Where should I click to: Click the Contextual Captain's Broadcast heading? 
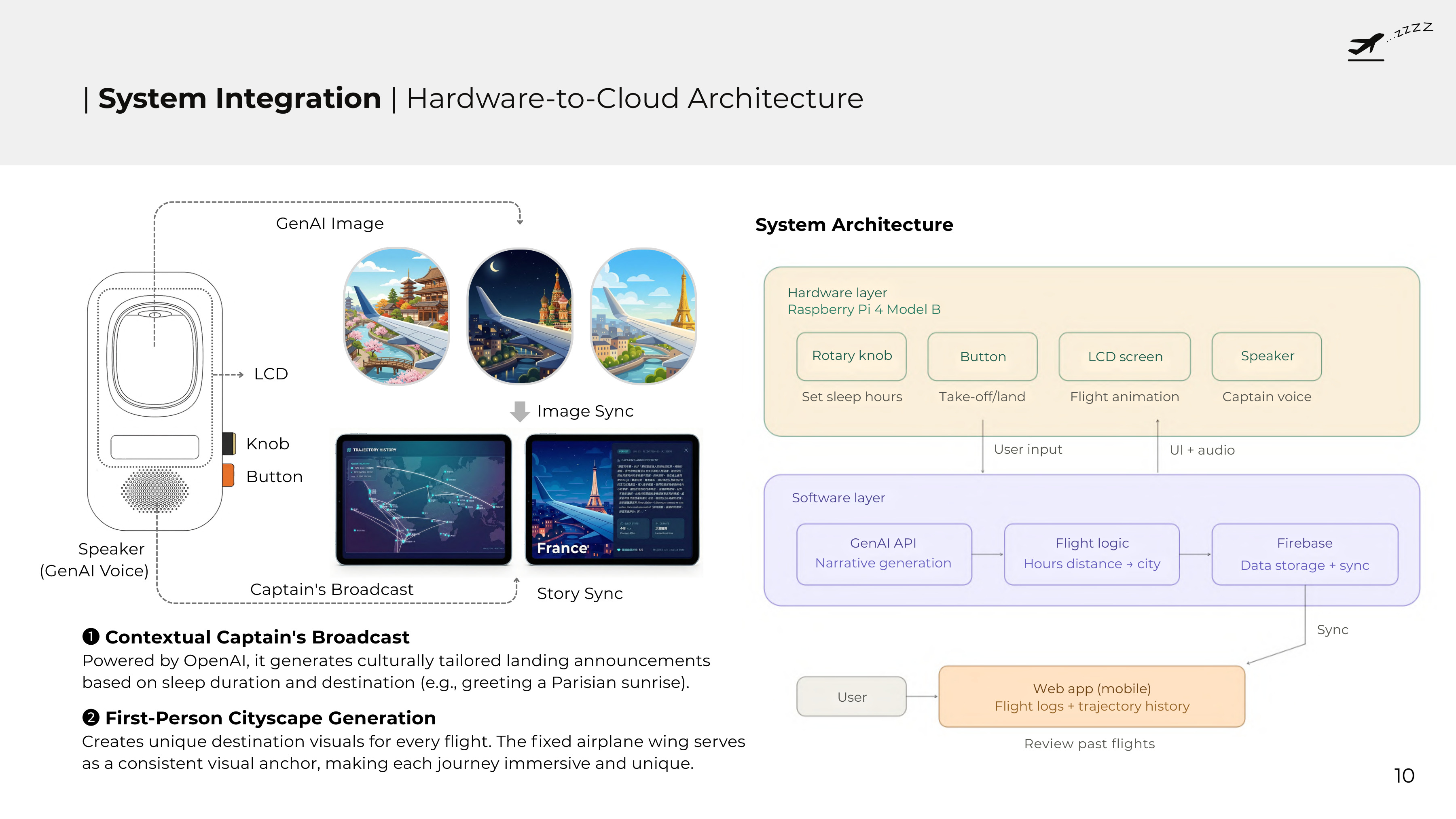[257, 637]
